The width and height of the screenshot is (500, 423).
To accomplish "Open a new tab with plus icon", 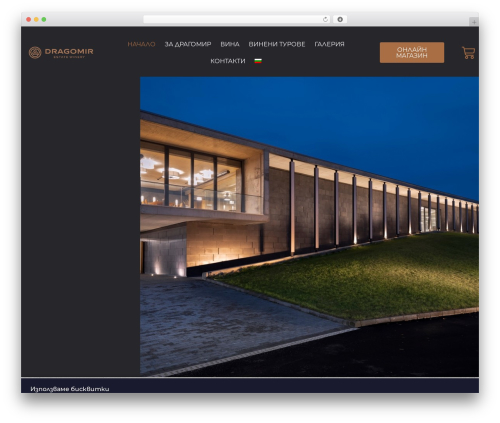I will click(474, 22).
